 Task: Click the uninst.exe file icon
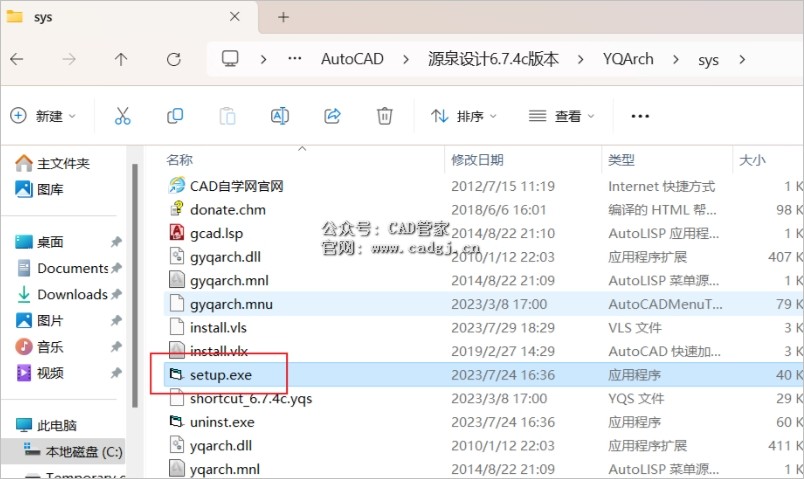point(176,422)
